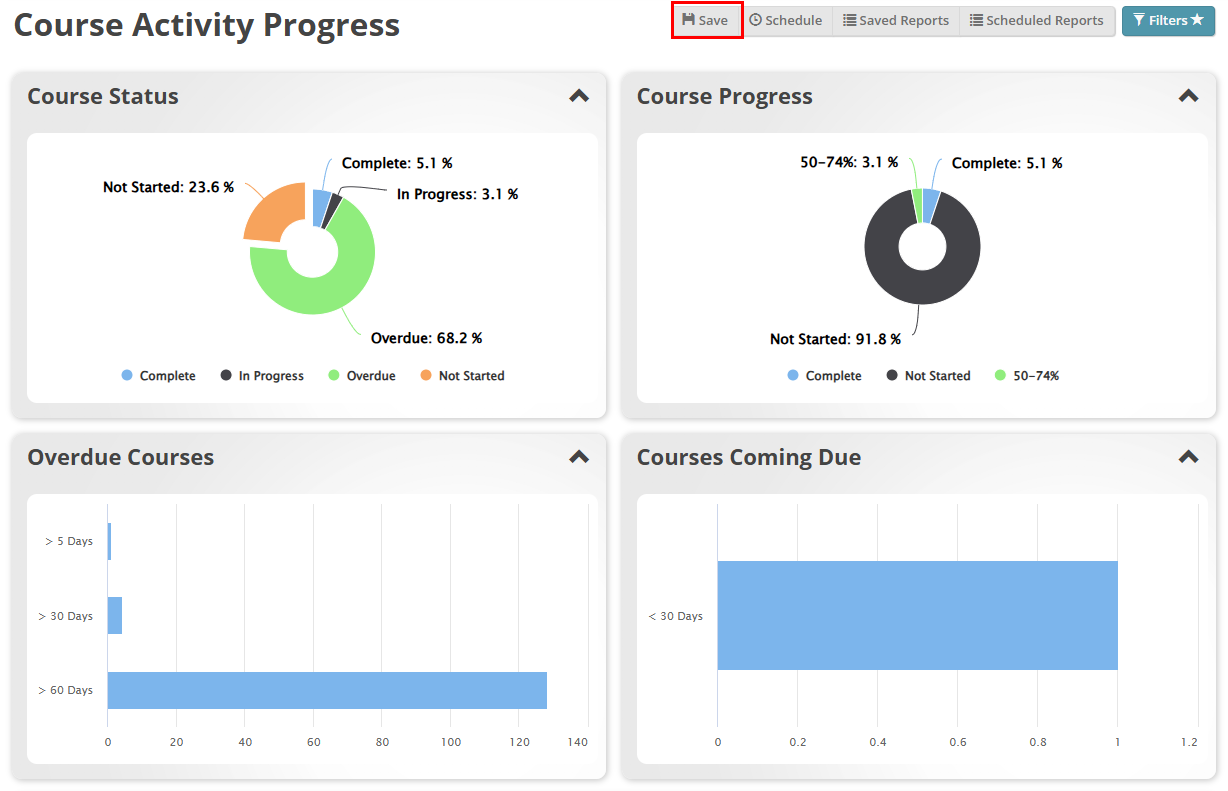This screenshot has width=1228, height=791.
Task: Toggle the In Progress legend entry
Action: [262, 375]
